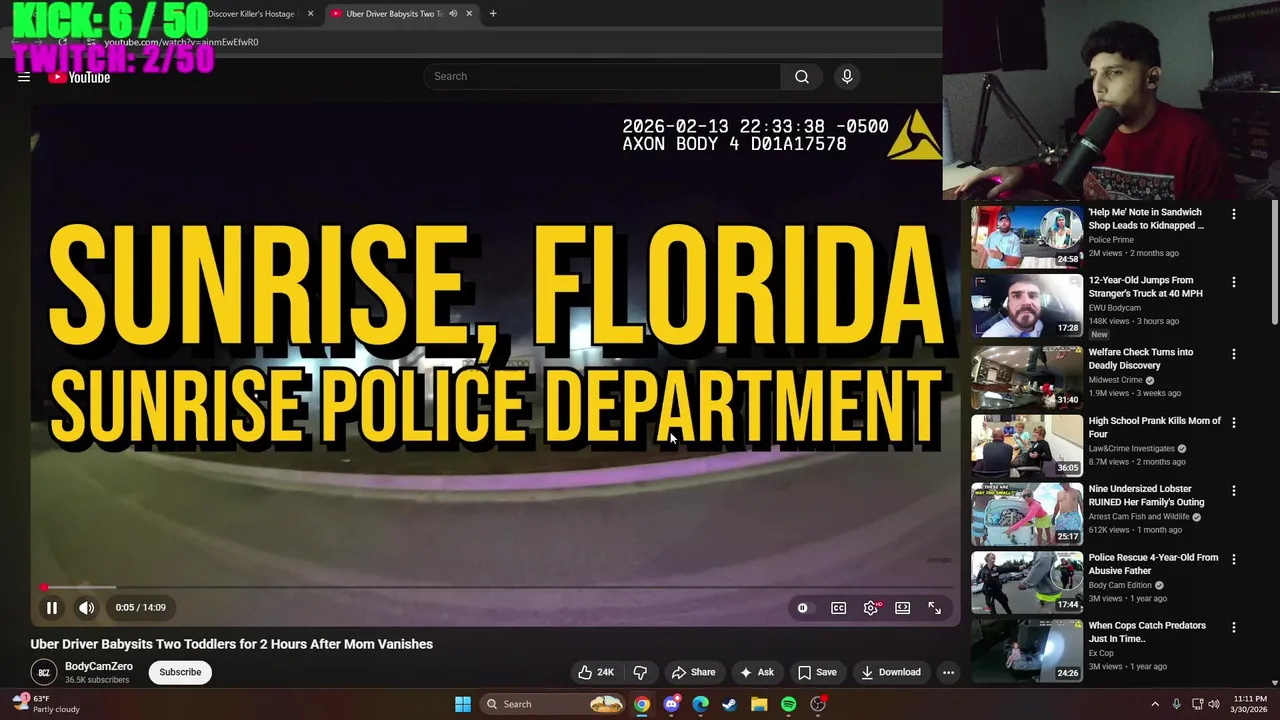Image resolution: width=1280 pixels, height=720 pixels.
Task: Open more actions menu beside Download
Action: [x=948, y=672]
